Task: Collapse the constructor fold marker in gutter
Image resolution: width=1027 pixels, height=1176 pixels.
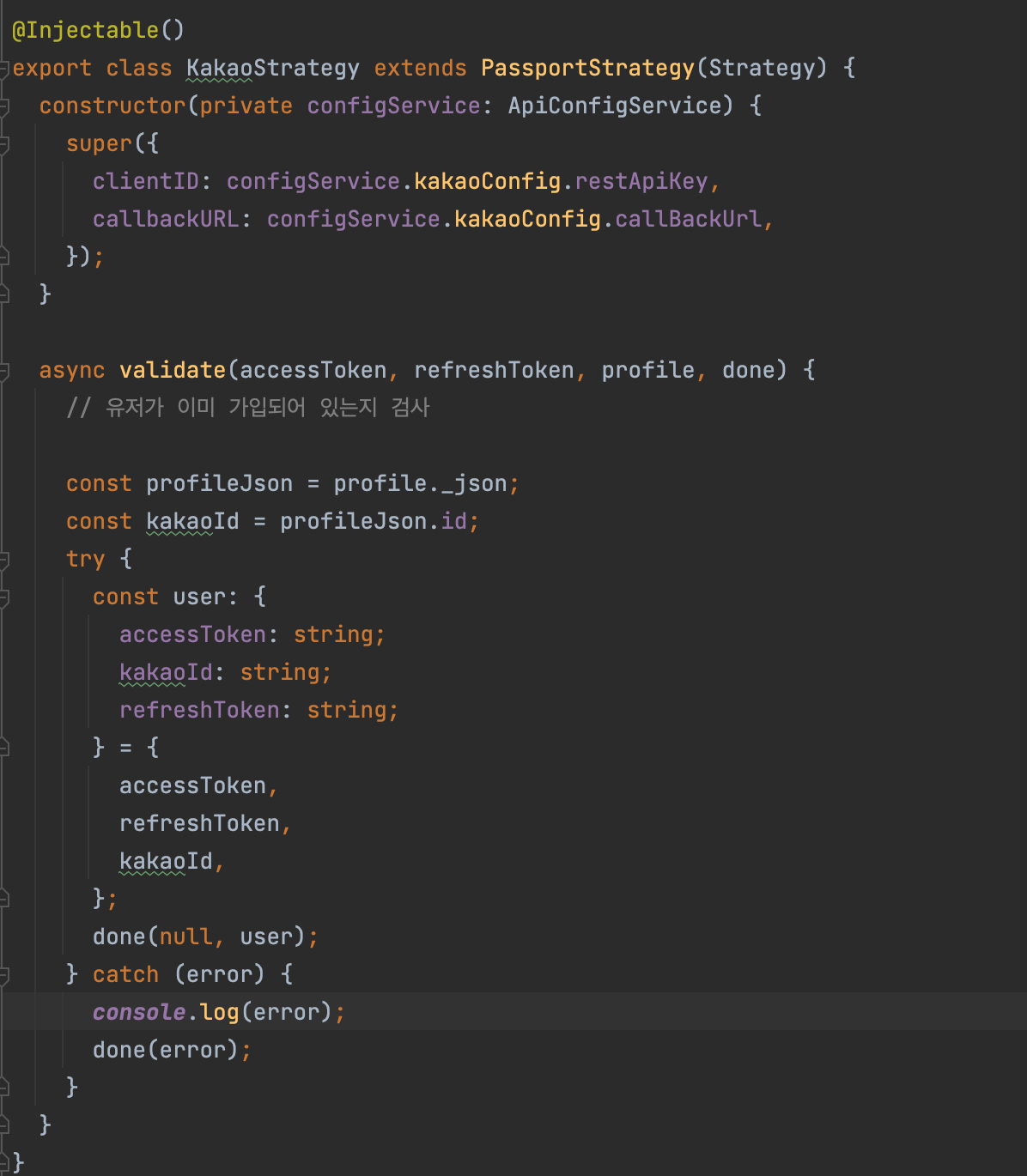Action: pyautogui.click(x=3, y=106)
